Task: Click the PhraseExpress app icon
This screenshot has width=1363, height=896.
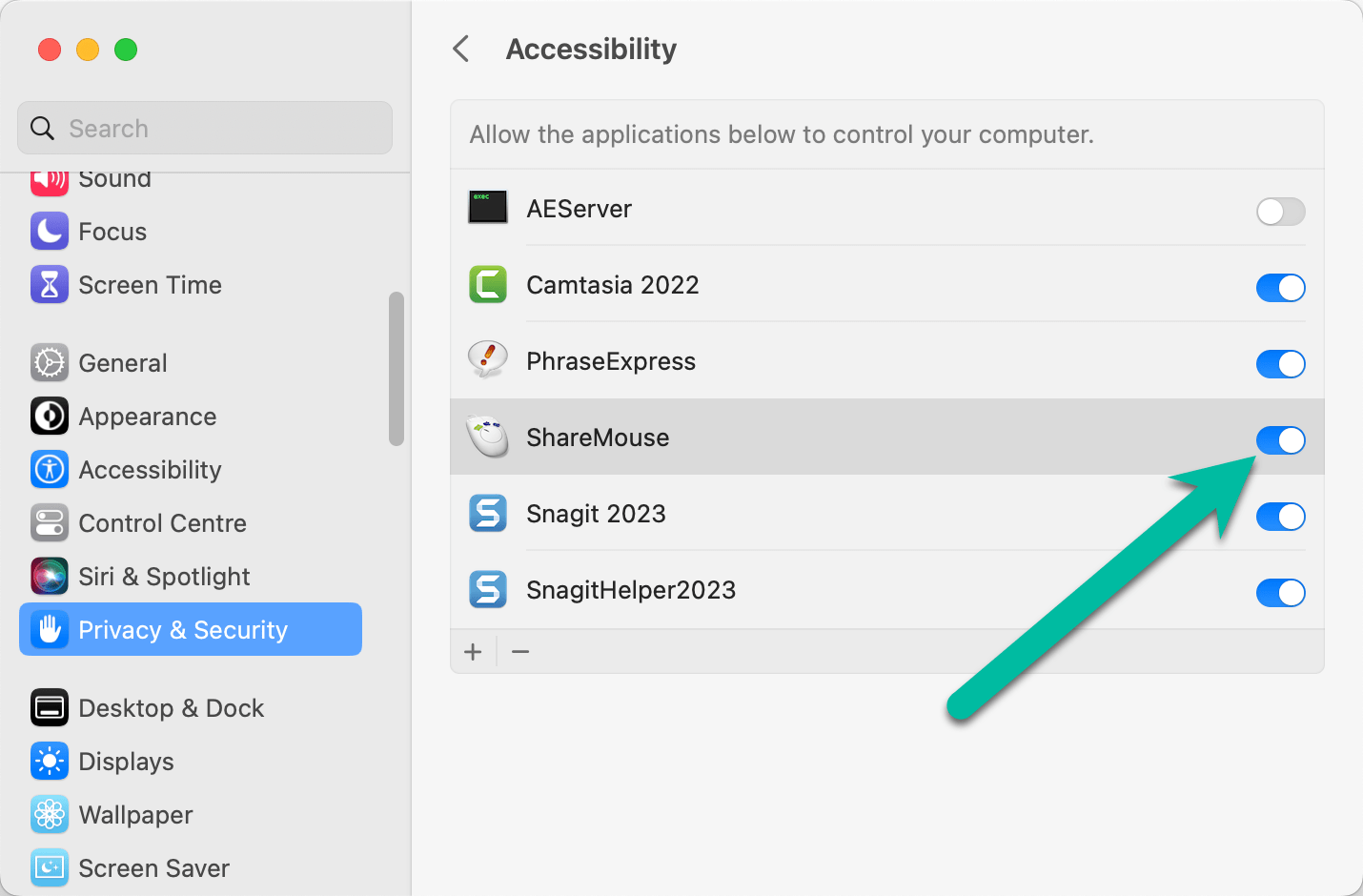Action: pos(488,360)
